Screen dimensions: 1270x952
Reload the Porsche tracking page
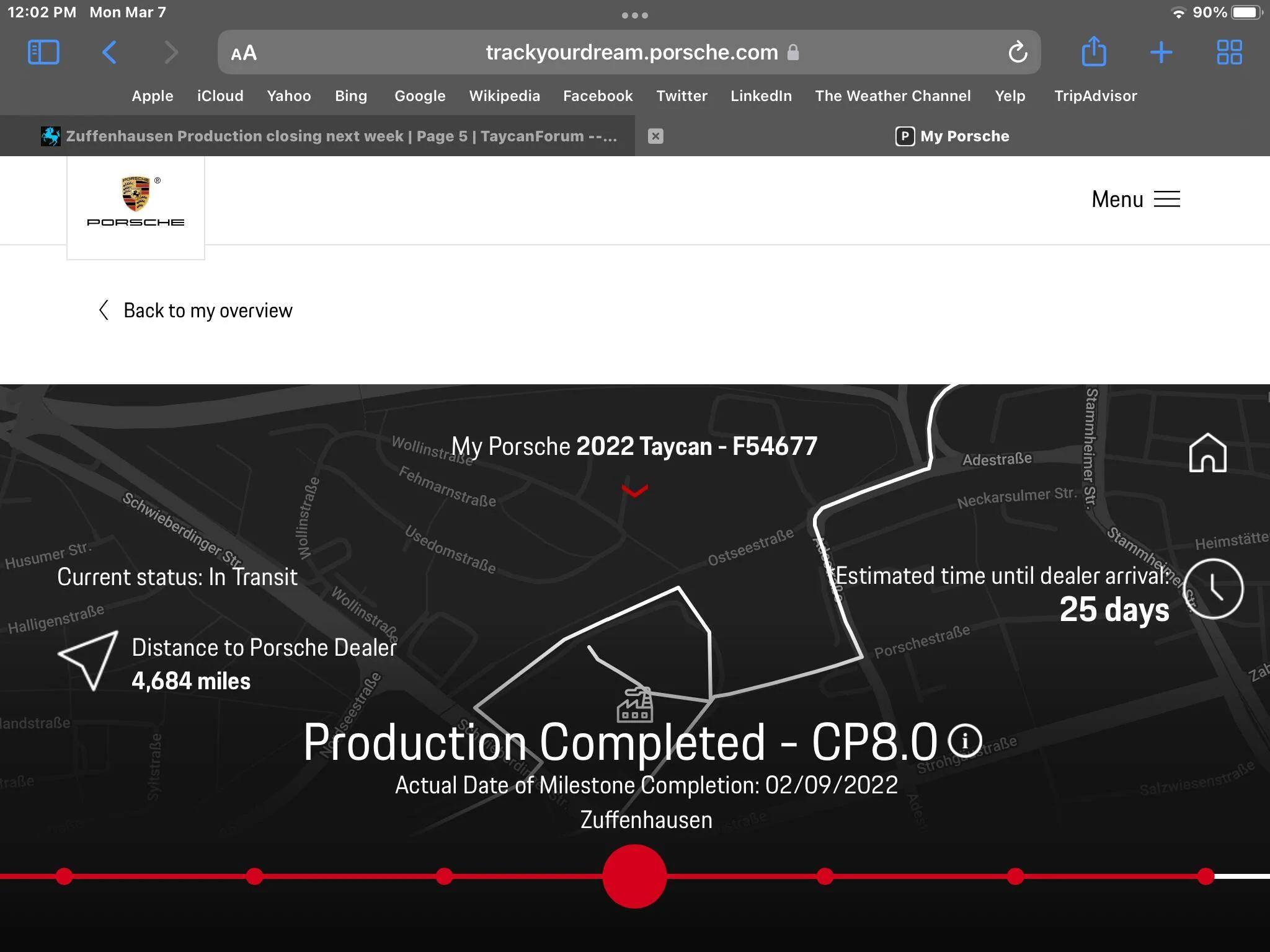(x=1018, y=53)
